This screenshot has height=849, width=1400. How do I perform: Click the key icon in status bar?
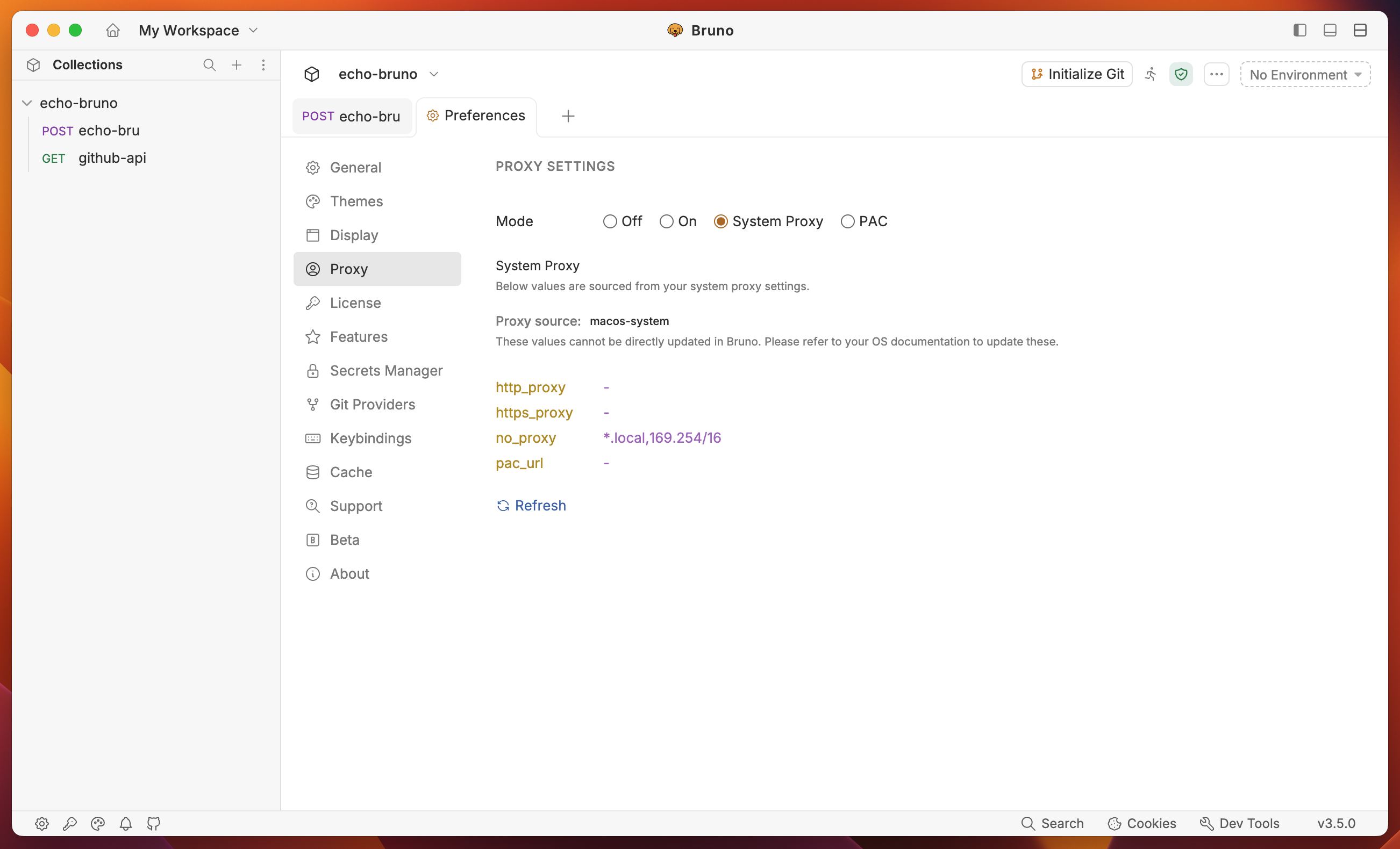pos(69,823)
